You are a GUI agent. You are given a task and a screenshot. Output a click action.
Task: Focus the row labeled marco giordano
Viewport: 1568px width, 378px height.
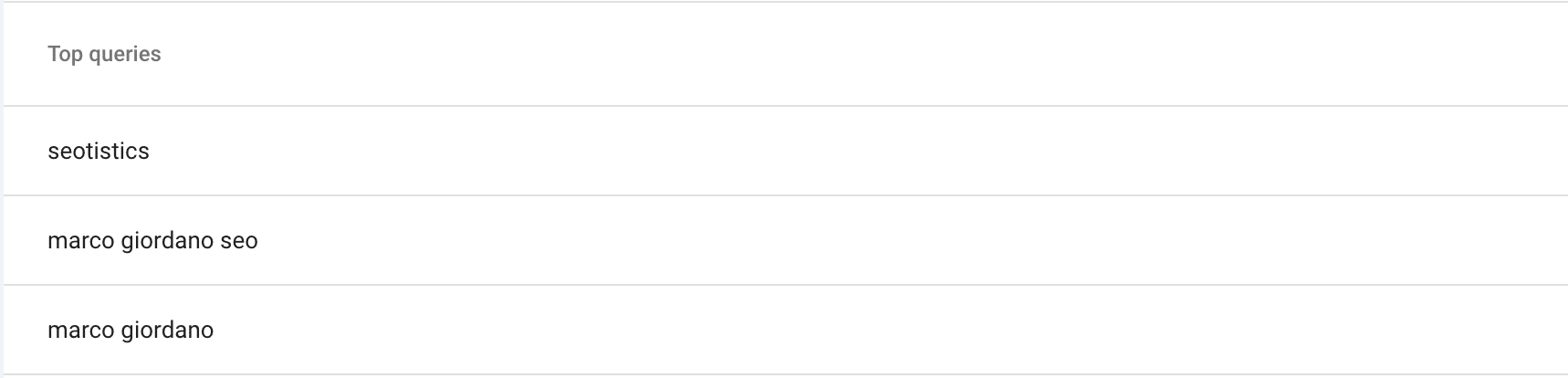click(x=785, y=330)
